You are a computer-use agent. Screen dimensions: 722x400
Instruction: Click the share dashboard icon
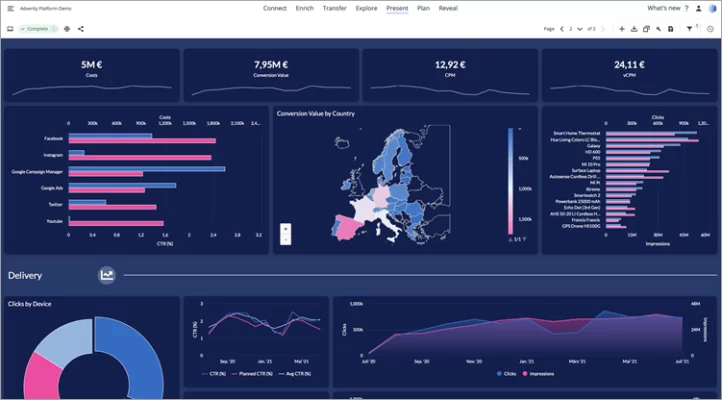[x=81, y=29]
